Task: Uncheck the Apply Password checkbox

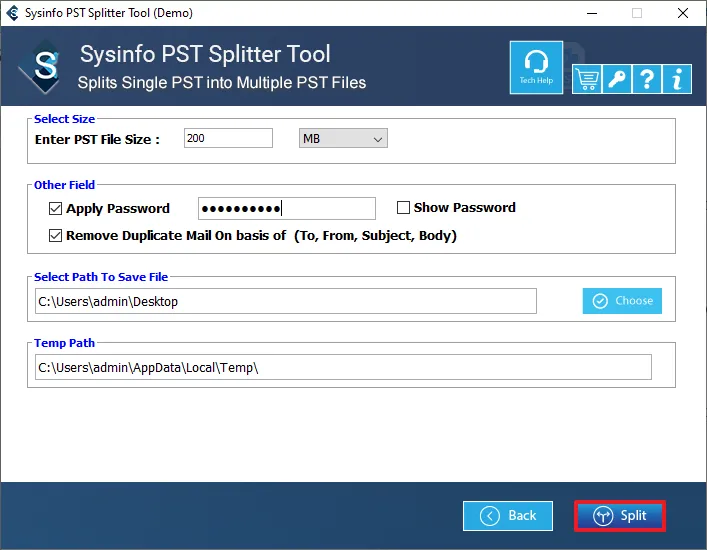Action: coord(56,209)
